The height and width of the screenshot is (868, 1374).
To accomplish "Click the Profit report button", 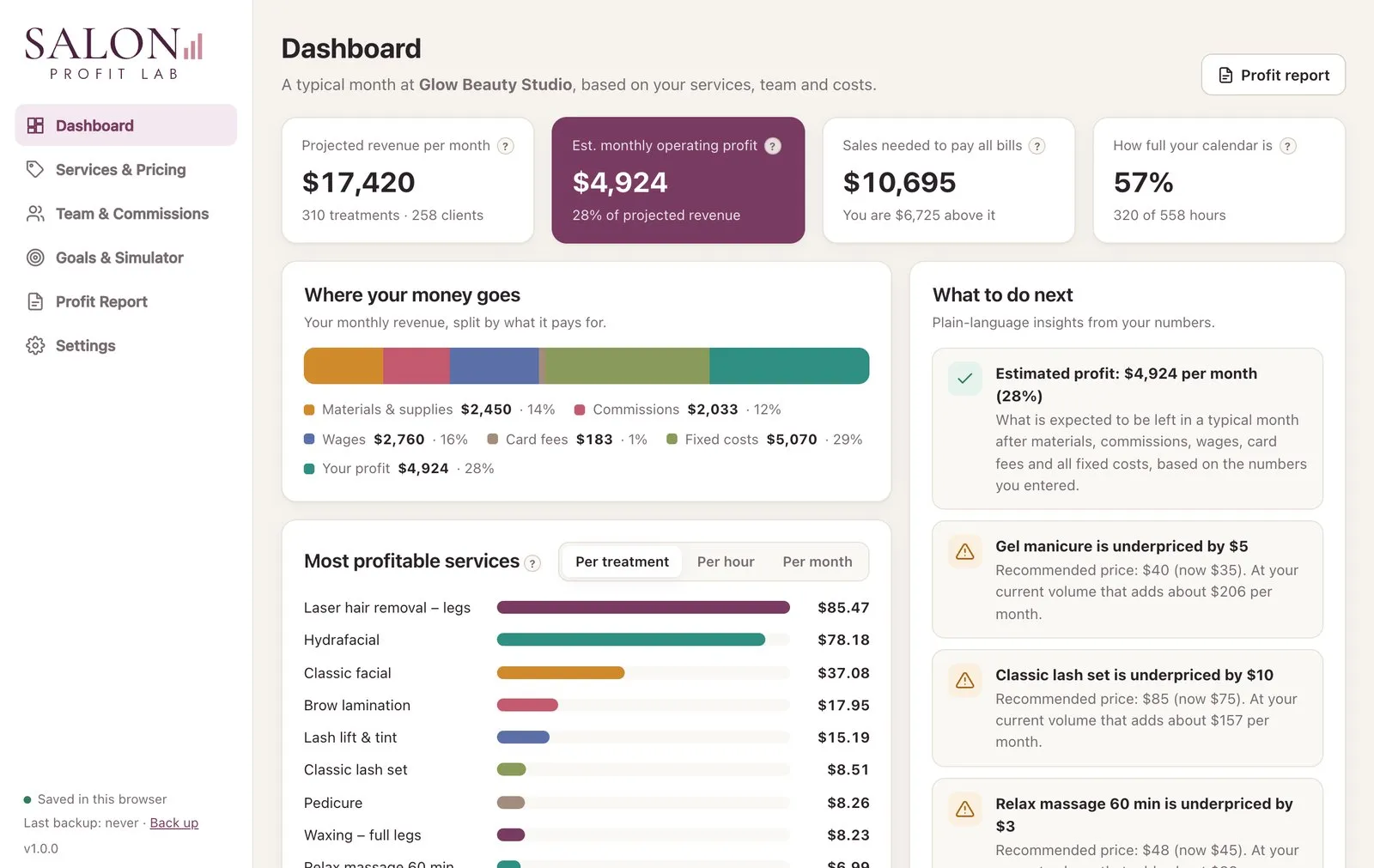I will click(1273, 75).
